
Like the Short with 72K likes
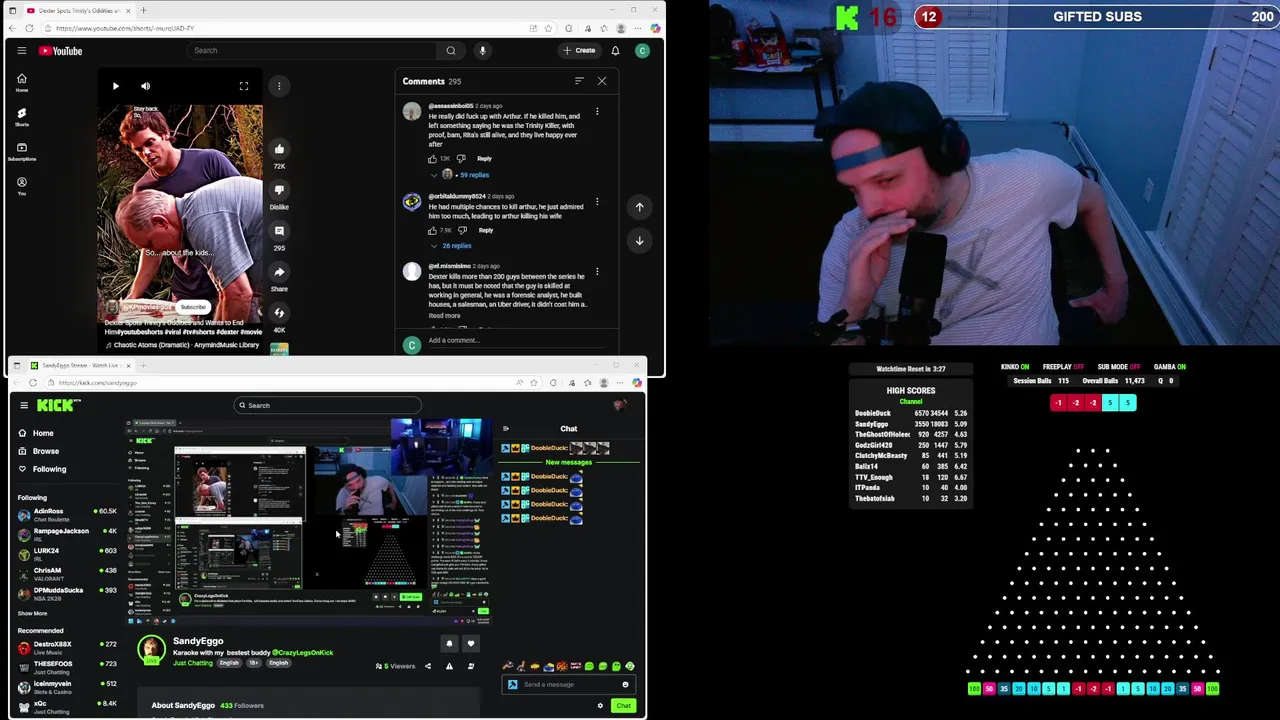(x=279, y=149)
